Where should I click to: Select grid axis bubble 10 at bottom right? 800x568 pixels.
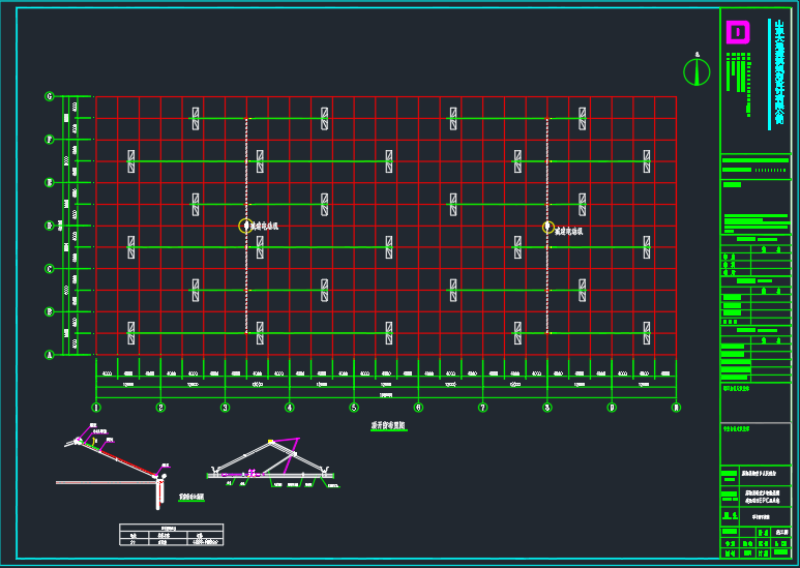click(x=676, y=407)
